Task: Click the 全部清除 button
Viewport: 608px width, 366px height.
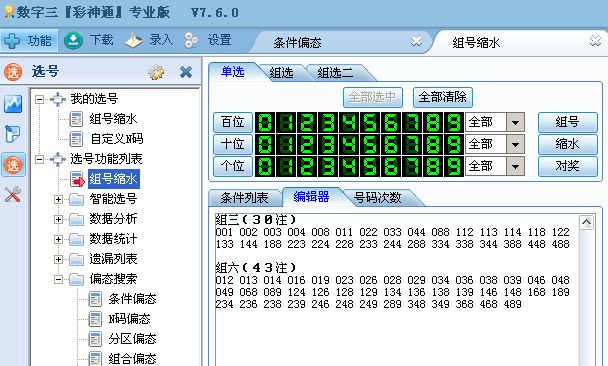Action: (x=442, y=97)
